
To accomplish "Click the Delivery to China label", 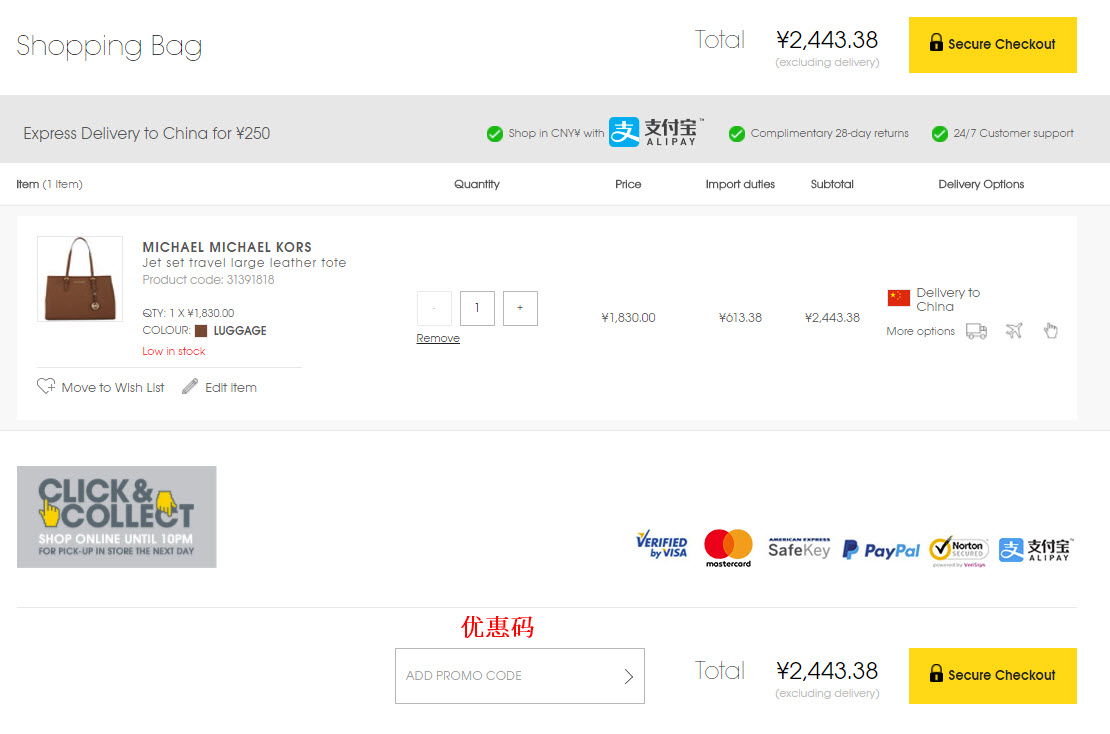I will pyautogui.click(x=948, y=299).
